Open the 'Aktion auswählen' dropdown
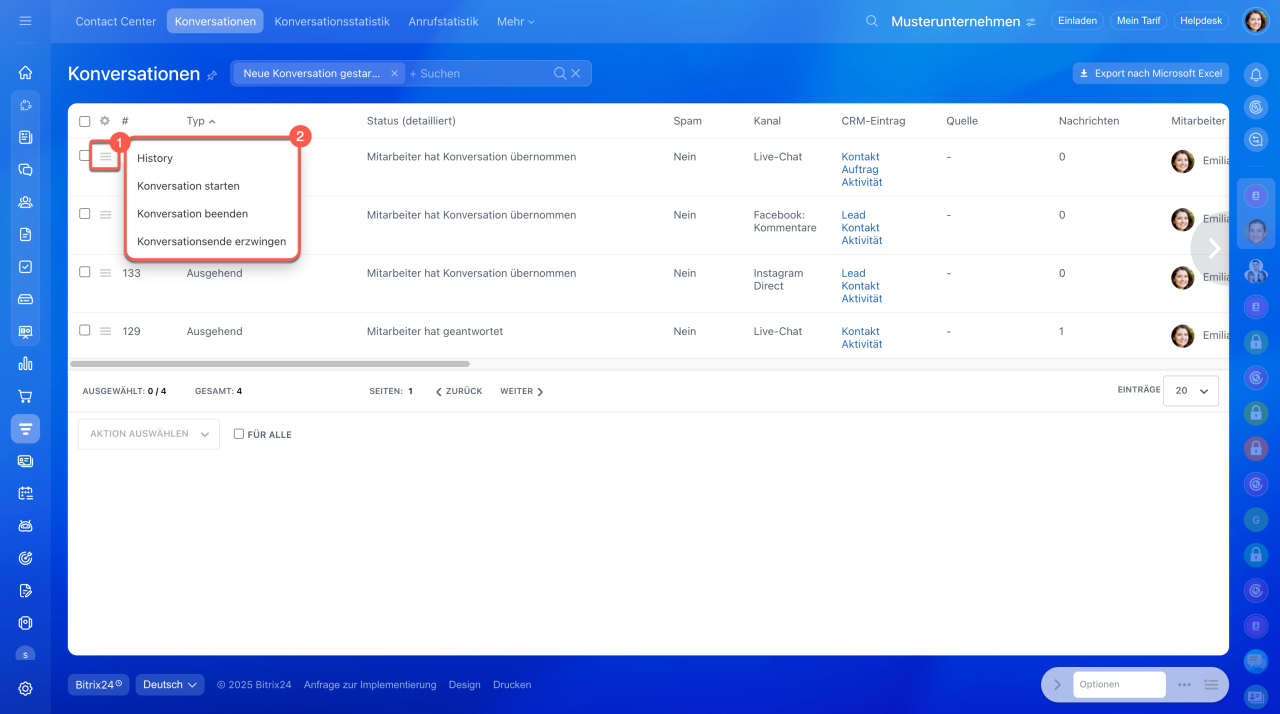The image size is (1280, 714). point(149,434)
